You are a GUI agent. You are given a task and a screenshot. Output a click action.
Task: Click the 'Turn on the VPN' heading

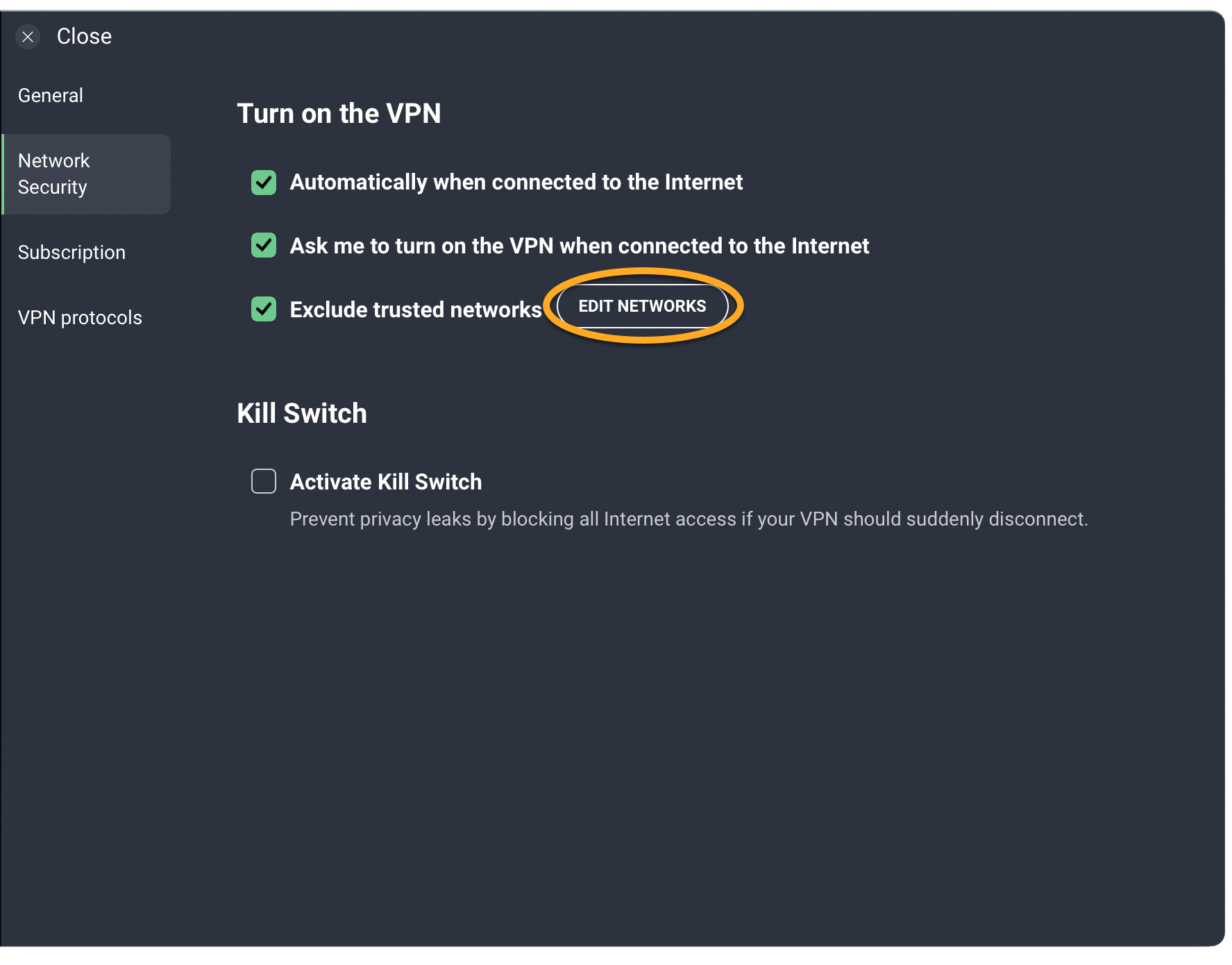(339, 114)
